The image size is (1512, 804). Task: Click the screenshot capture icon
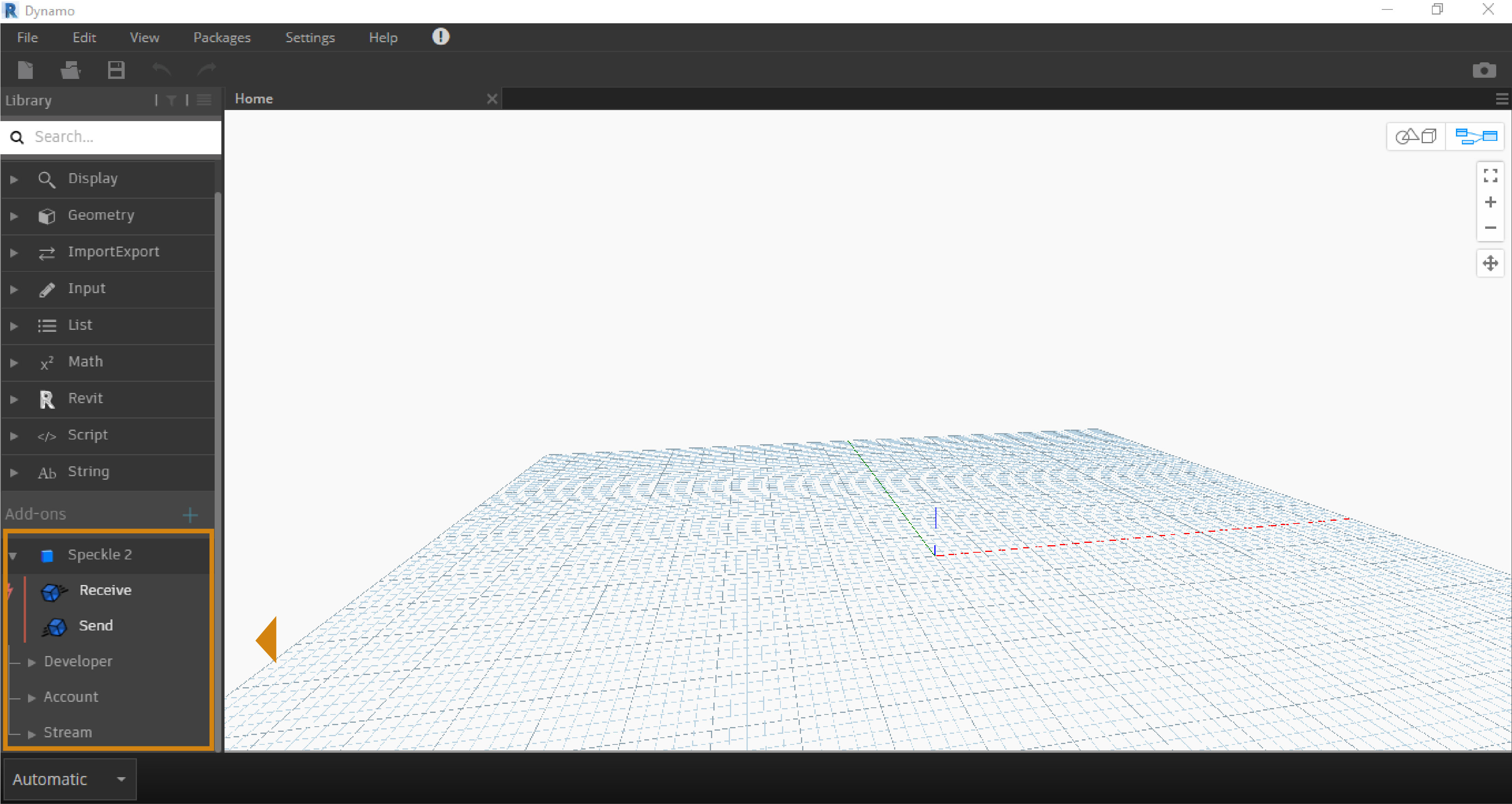1484,70
